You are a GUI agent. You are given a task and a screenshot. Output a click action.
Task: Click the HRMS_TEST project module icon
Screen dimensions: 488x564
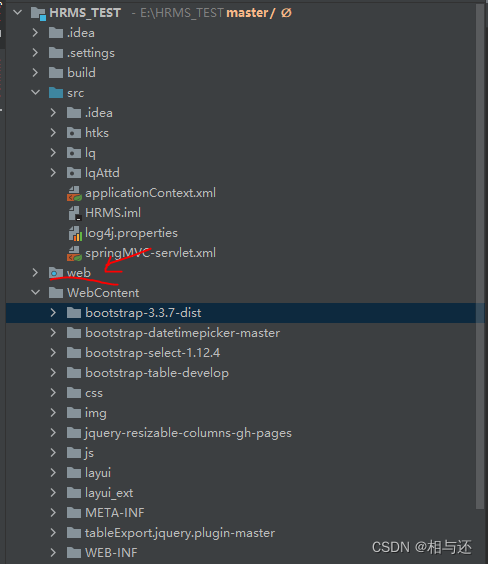38,13
